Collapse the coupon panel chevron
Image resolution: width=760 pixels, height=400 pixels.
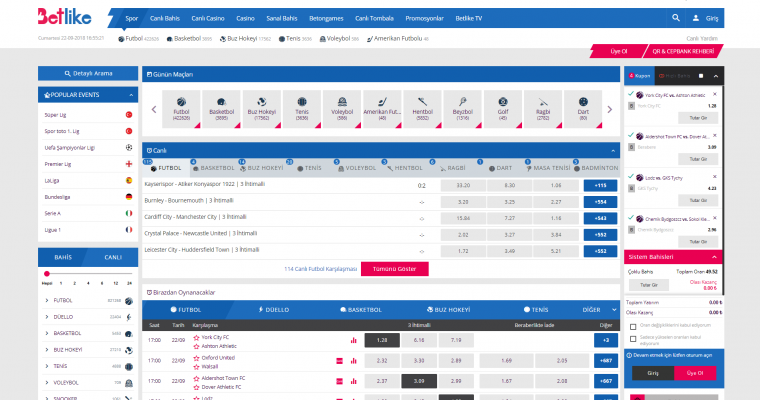[x=715, y=76]
